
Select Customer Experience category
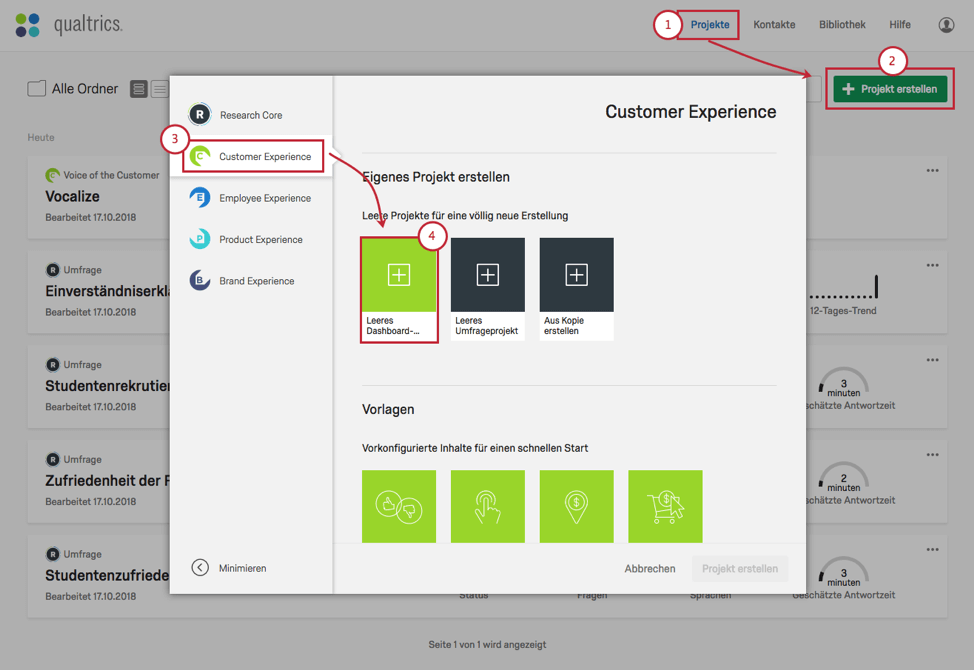(253, 156)
